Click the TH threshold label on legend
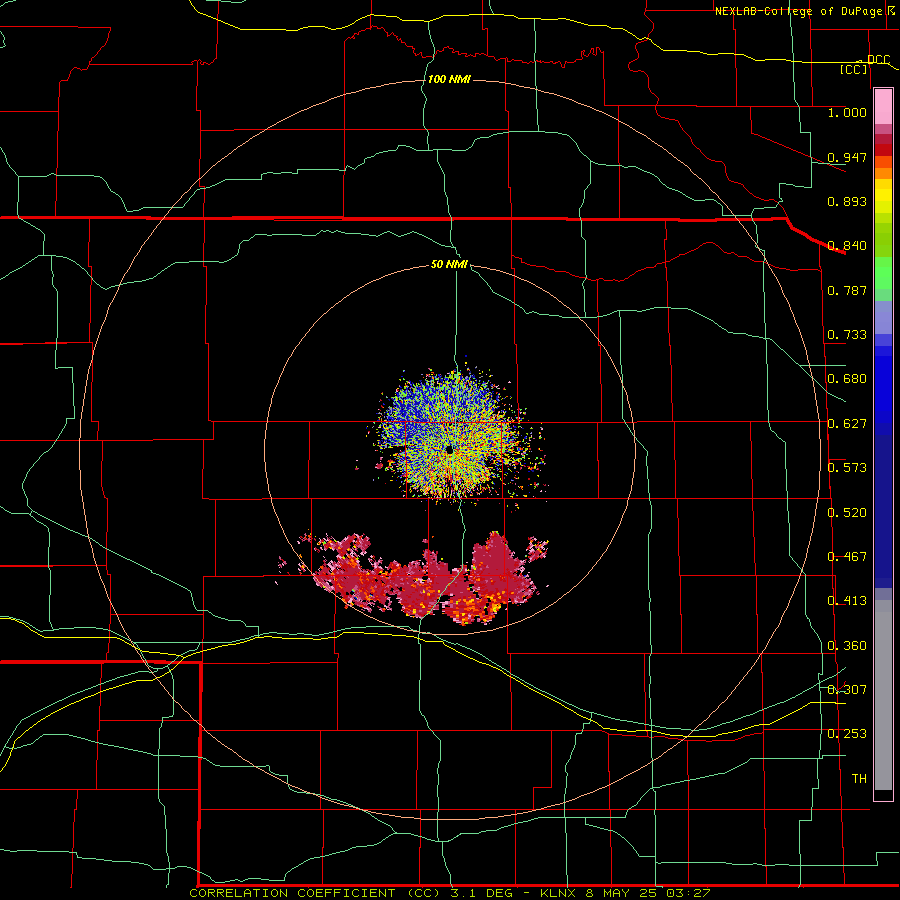Image resolution: width=900 pixels, height=900 pixels. click(x=859, y=779)
